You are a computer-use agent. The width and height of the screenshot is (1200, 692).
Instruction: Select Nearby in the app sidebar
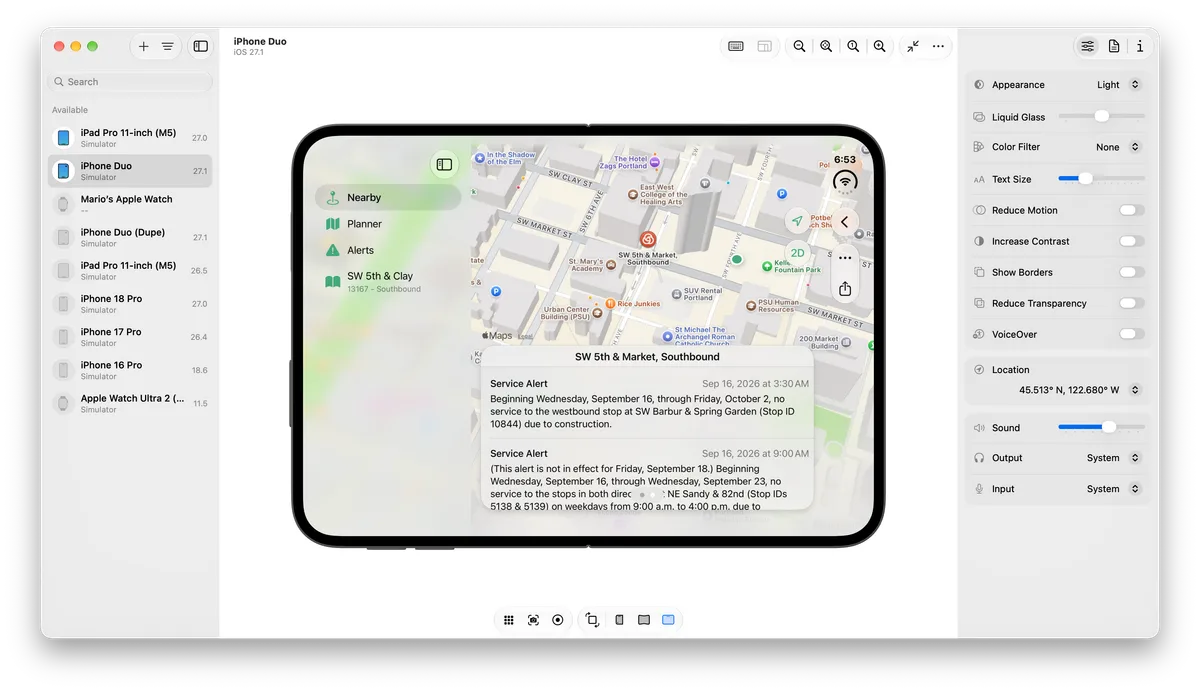pos(388,198)
